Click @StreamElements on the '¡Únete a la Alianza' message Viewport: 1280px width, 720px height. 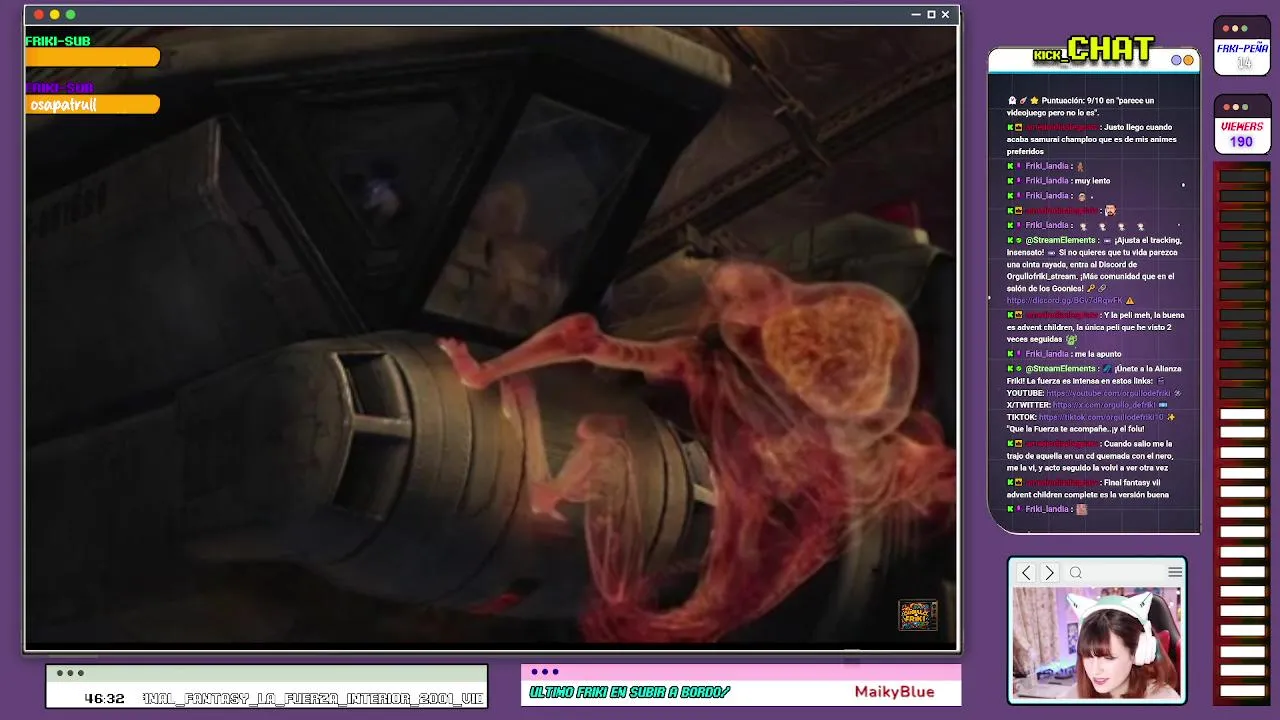[1061, 369]
